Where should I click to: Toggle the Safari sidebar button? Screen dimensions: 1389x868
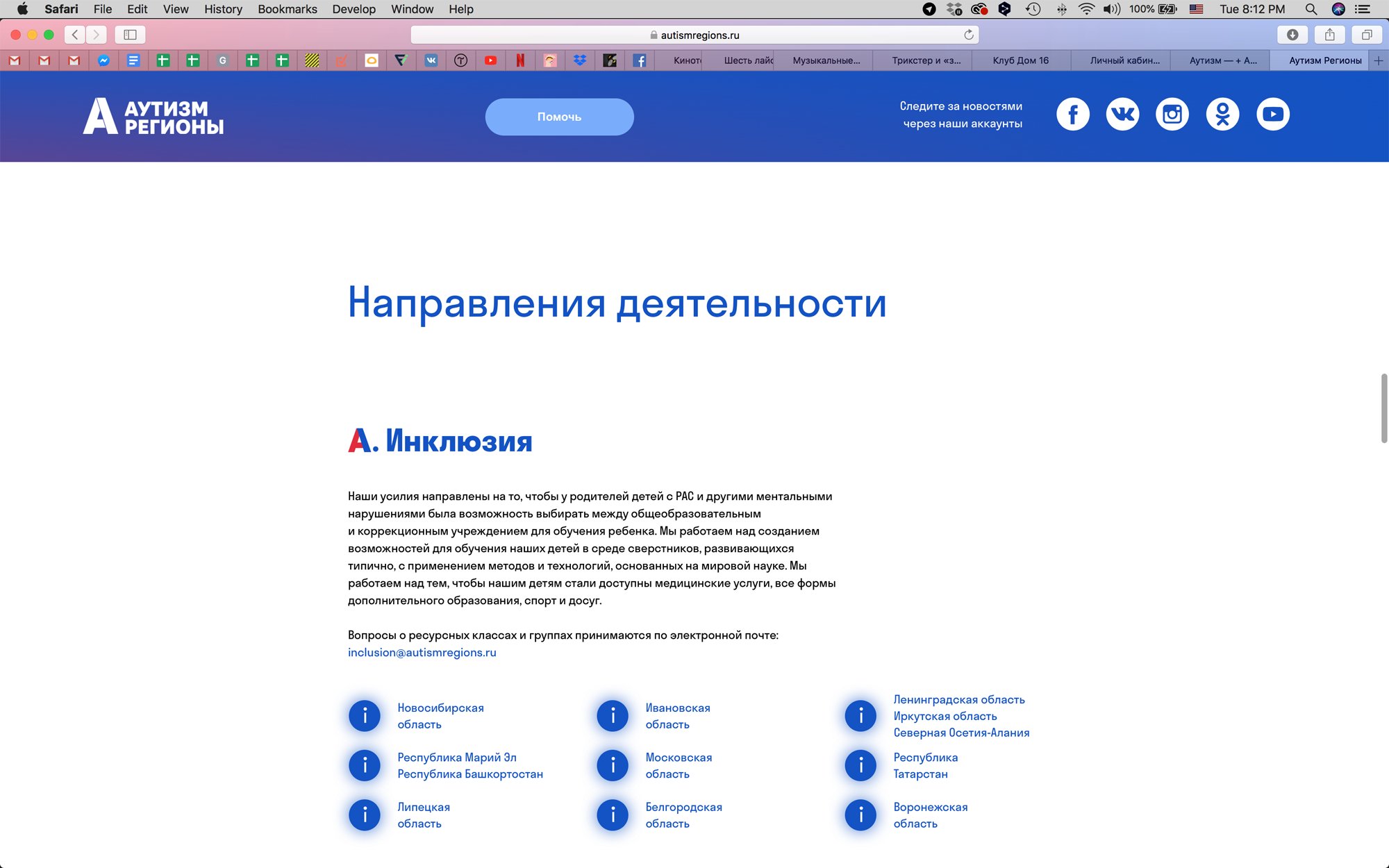130,35
